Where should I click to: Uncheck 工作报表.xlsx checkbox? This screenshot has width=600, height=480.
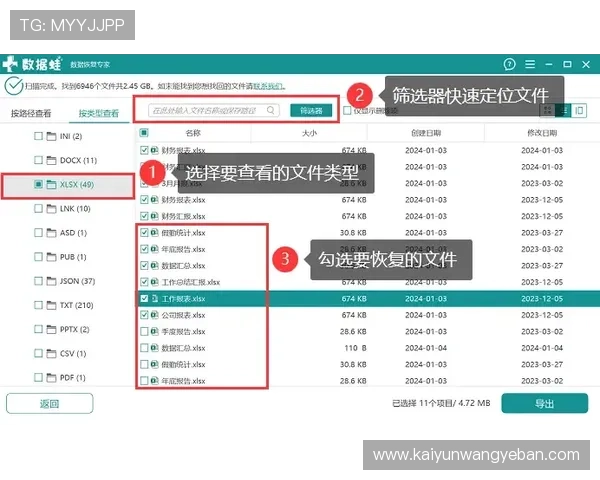[x=144, y=299]
